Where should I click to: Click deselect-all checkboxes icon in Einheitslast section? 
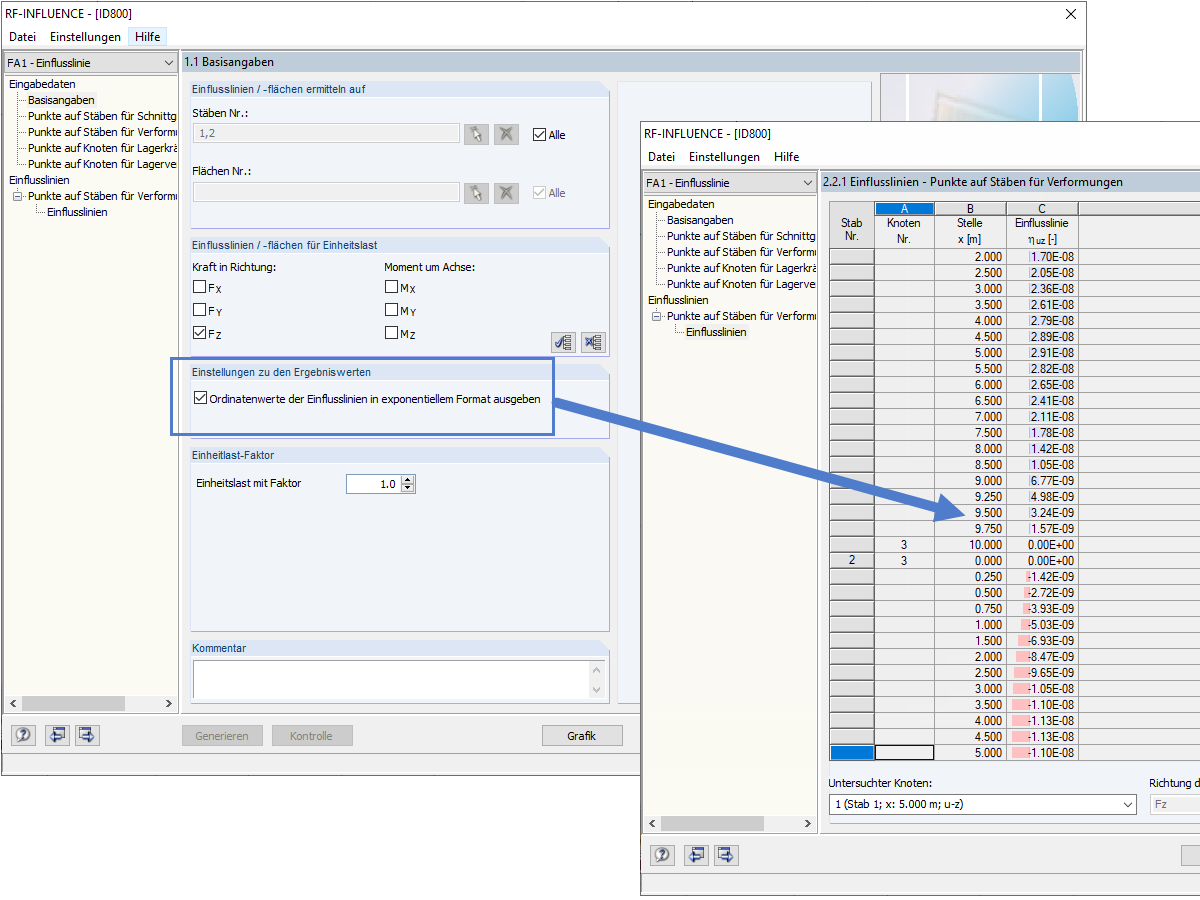pyautogui.click(x=593, y=342)
